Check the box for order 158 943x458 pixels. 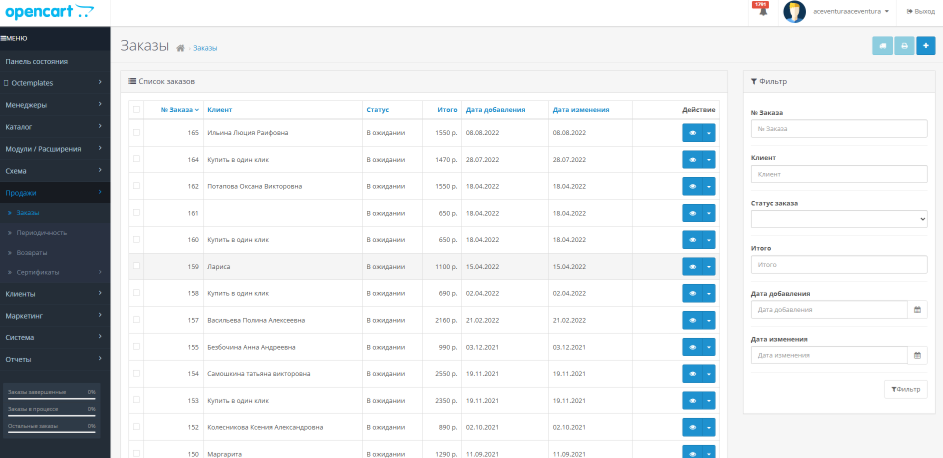tap(137, 293)
